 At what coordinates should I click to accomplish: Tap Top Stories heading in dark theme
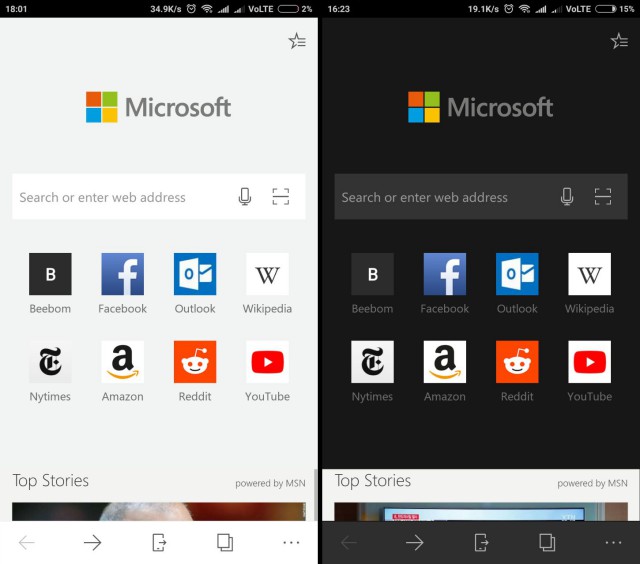tap(373, 481)
